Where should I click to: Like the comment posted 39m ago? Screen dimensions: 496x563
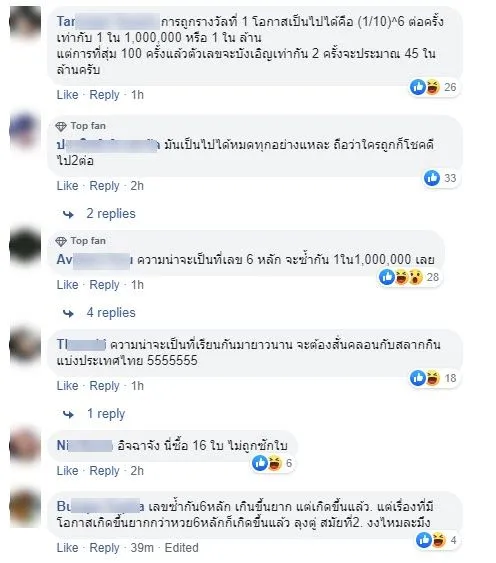67,548
